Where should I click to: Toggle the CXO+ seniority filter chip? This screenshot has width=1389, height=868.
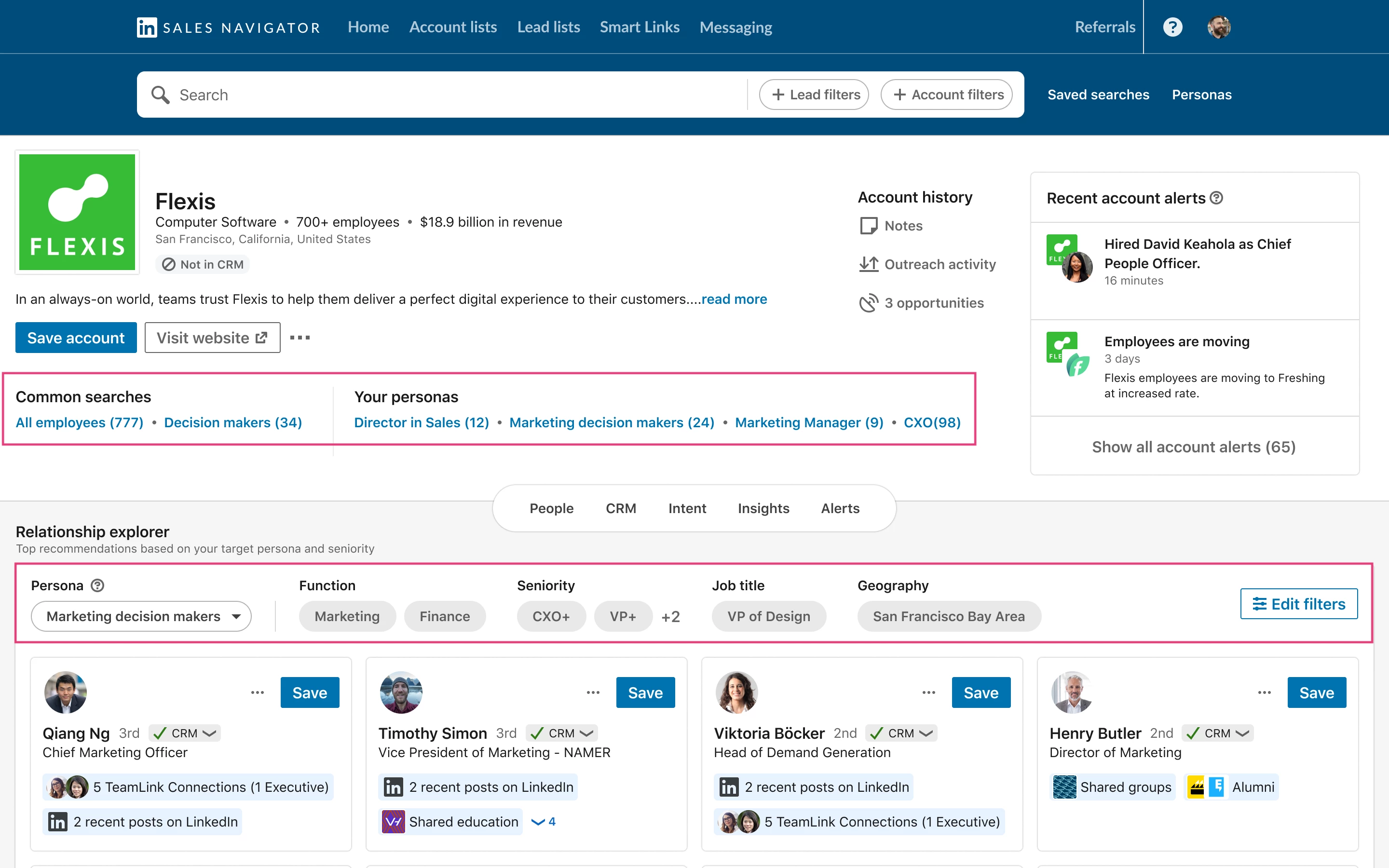tap(550, 616)
